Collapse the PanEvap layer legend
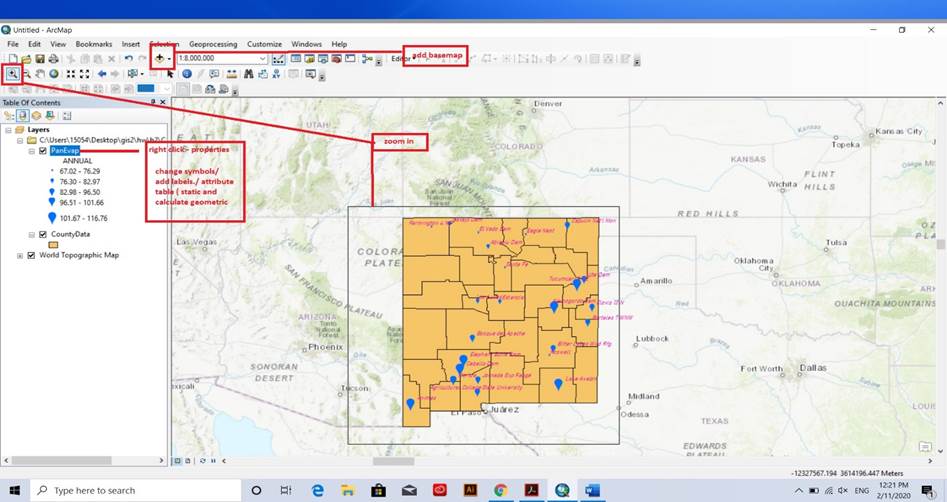 31,150
